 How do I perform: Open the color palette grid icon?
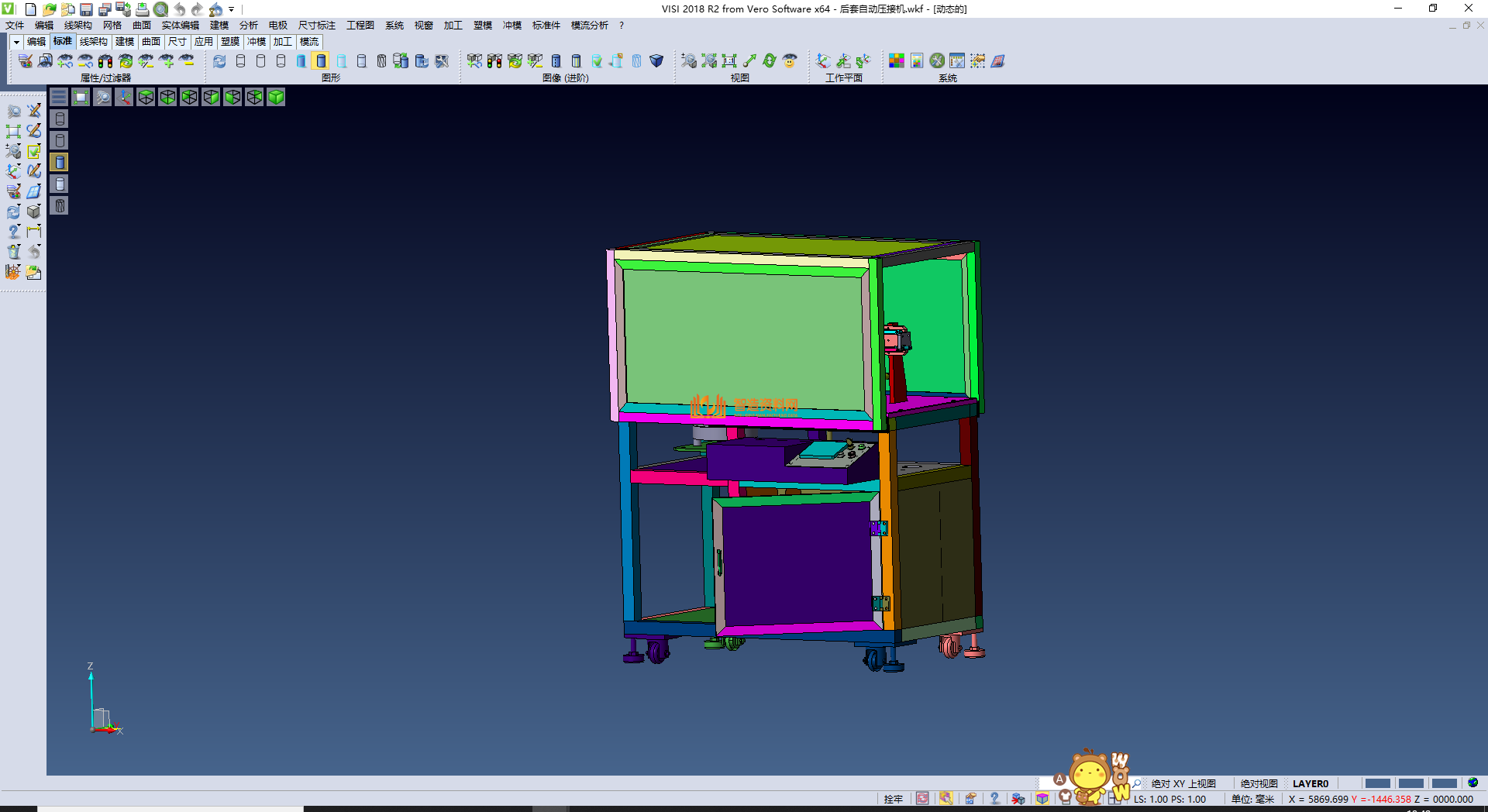click(897, 60)
